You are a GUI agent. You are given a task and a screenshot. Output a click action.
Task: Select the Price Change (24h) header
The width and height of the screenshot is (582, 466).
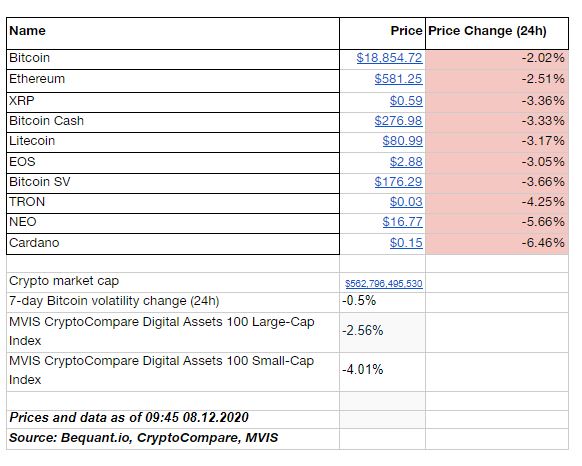point(497,33)
